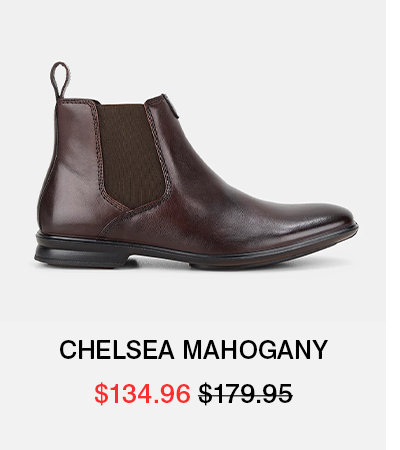Image resolution: width=400 pixels, height=450 pixels.
Task: Click the empty area below the prices
Action: 193,428
